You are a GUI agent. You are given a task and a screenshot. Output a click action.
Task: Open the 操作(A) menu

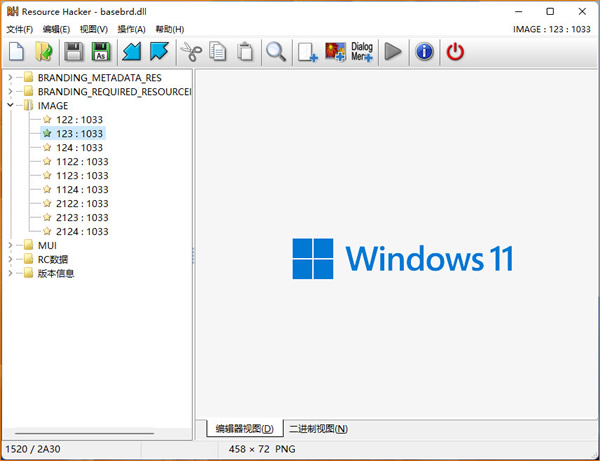pos(132,29)
